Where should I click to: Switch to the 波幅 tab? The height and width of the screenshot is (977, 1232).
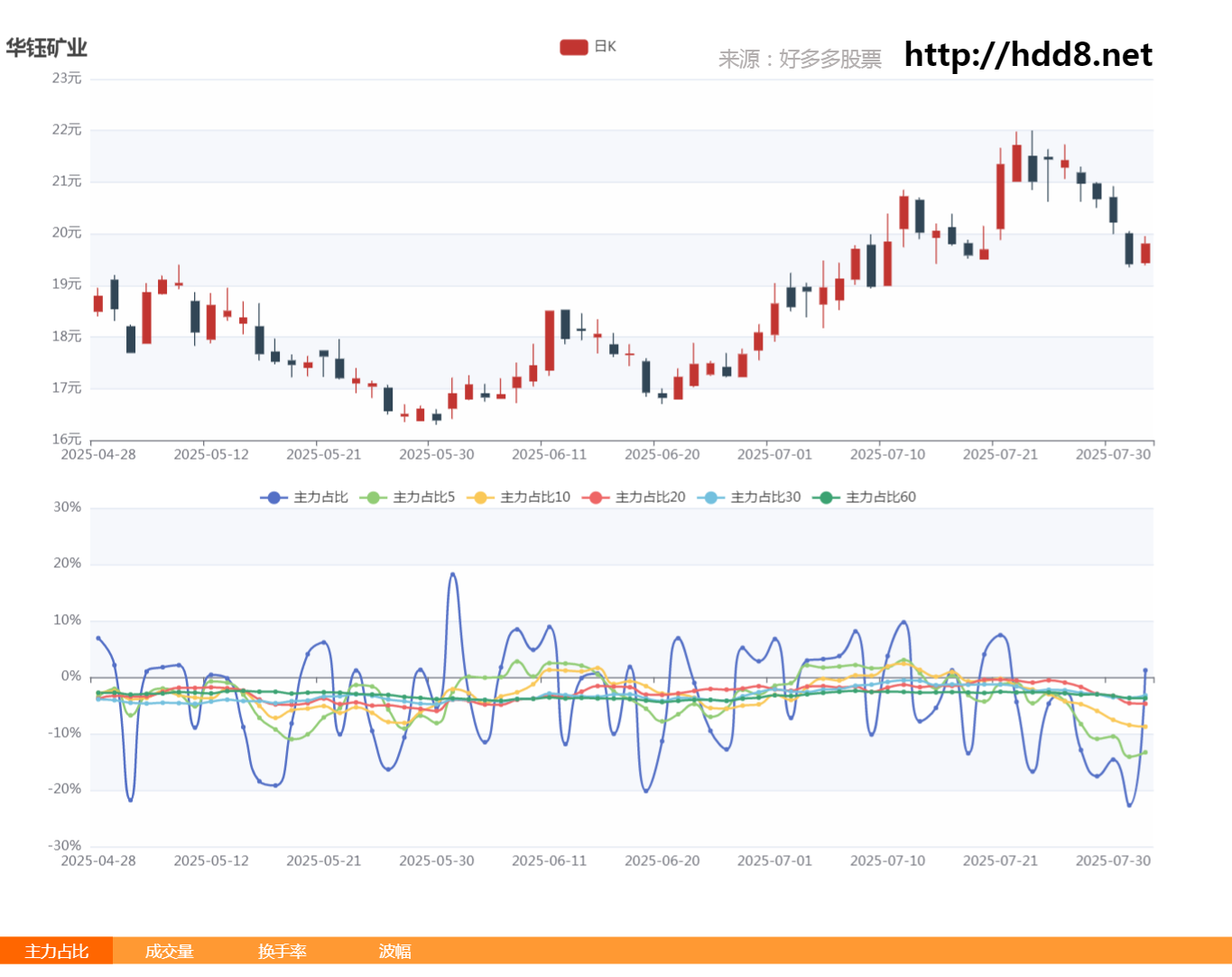click(x=394, y=951)
